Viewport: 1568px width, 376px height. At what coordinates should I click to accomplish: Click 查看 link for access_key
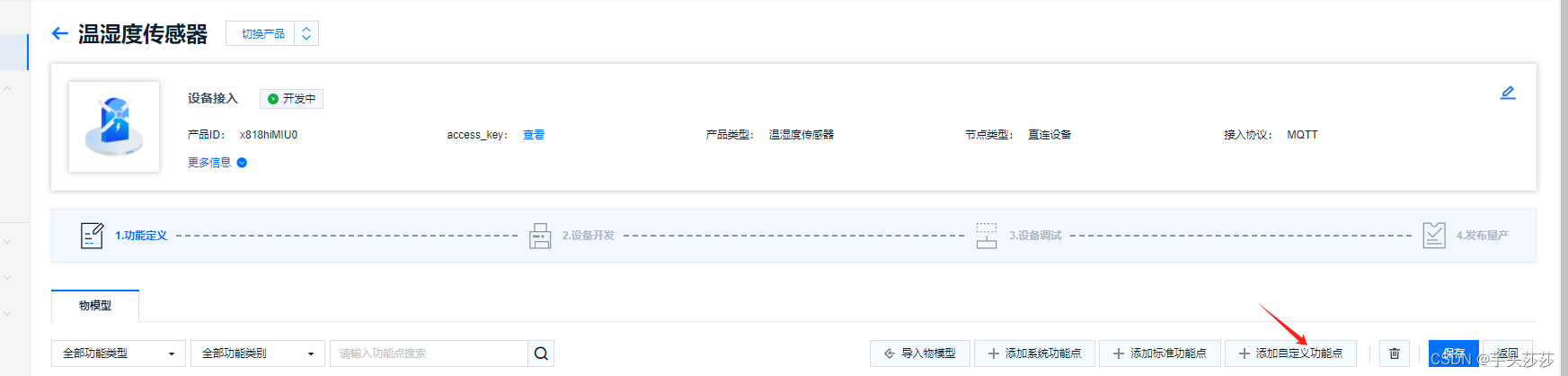point(534,135)
